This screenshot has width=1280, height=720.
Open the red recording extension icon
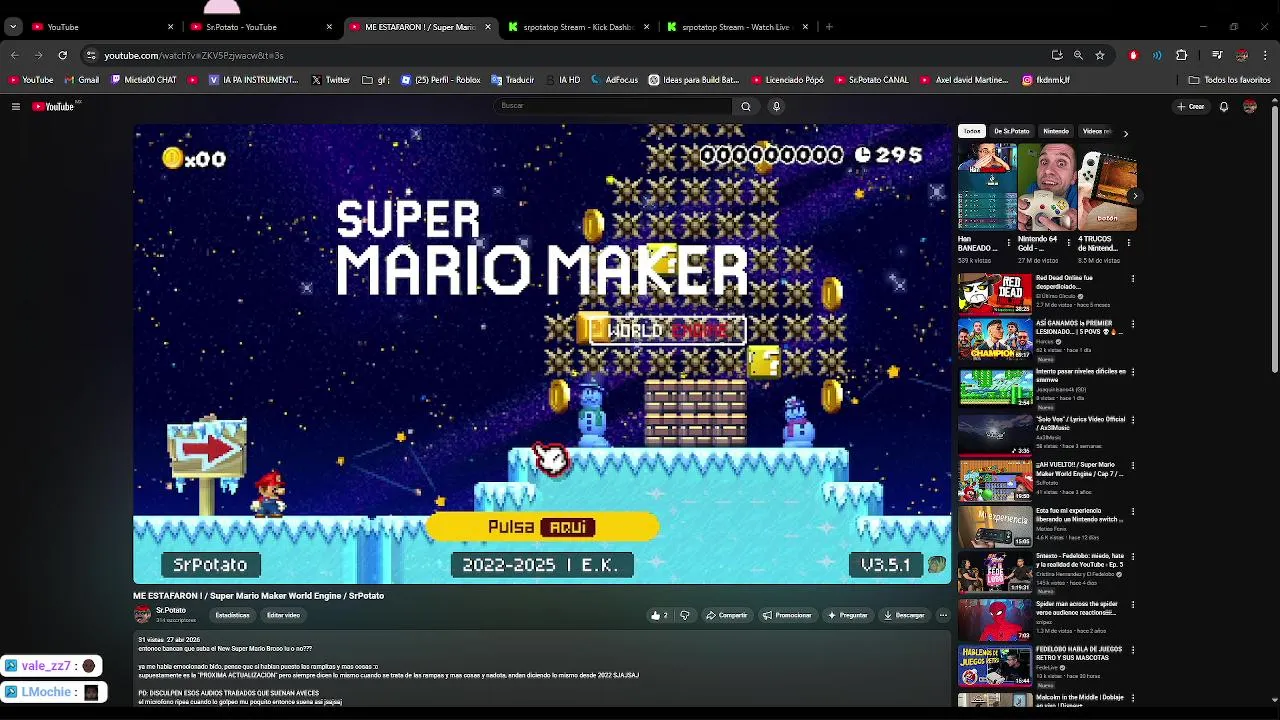(1133, 55)
